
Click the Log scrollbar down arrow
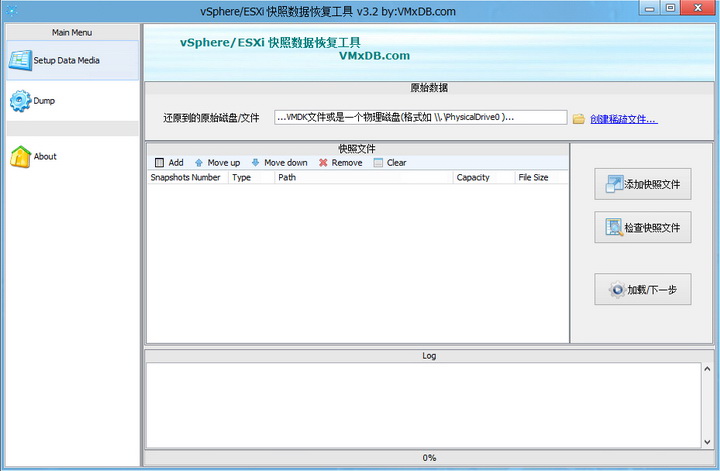click(x=707, y=442)
